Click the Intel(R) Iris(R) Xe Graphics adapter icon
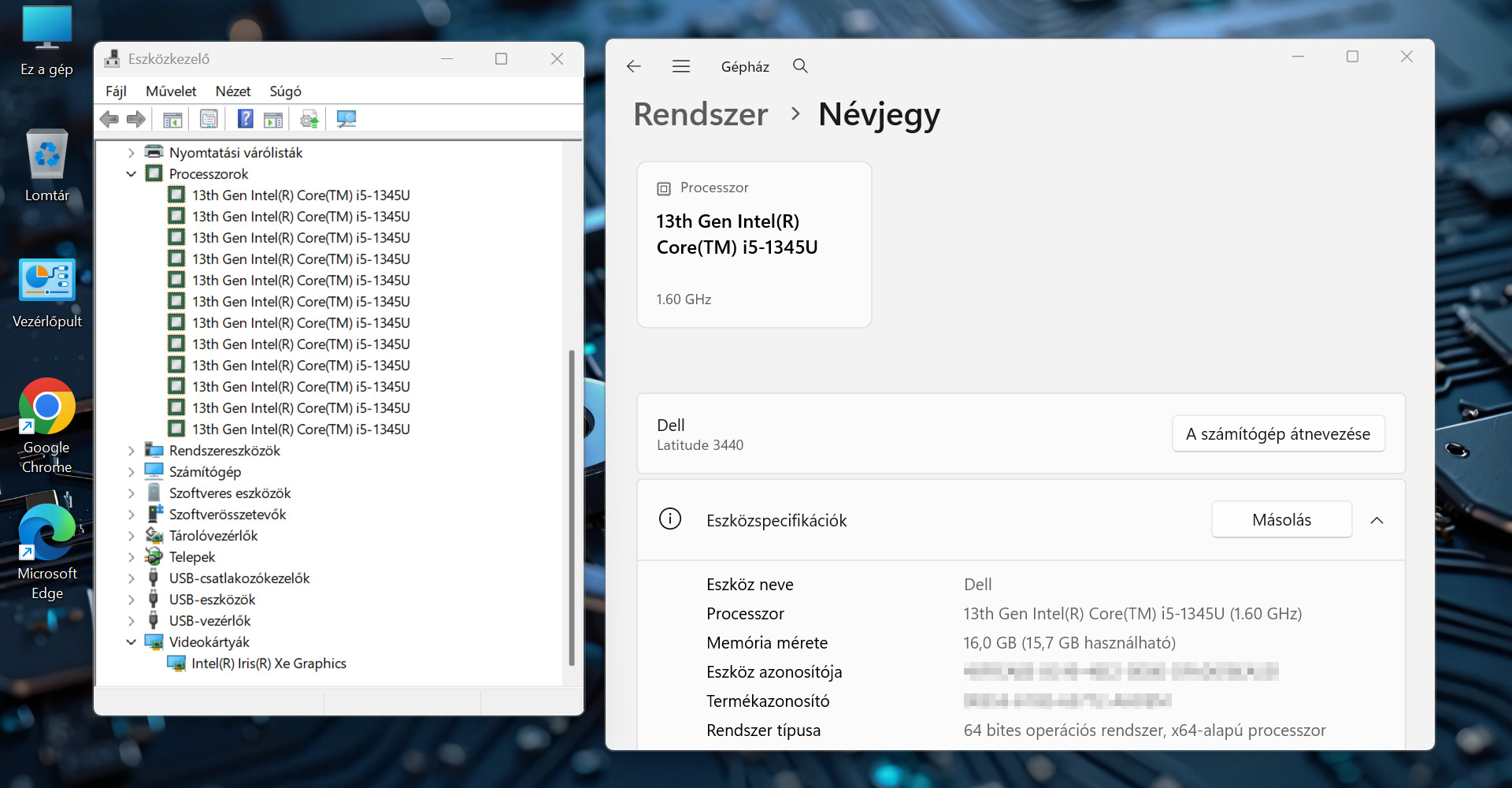Viewport: 1512px width, 788px height. pos(176,663)
